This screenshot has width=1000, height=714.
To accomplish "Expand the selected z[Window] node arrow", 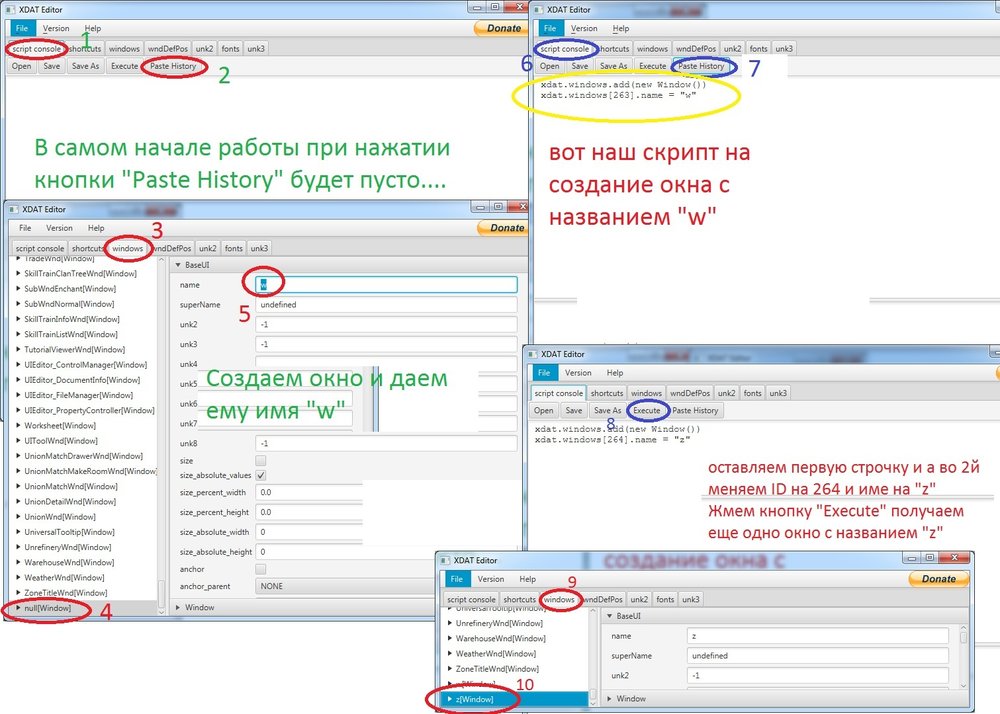I will pyautogui.click(x=450, y=698).
